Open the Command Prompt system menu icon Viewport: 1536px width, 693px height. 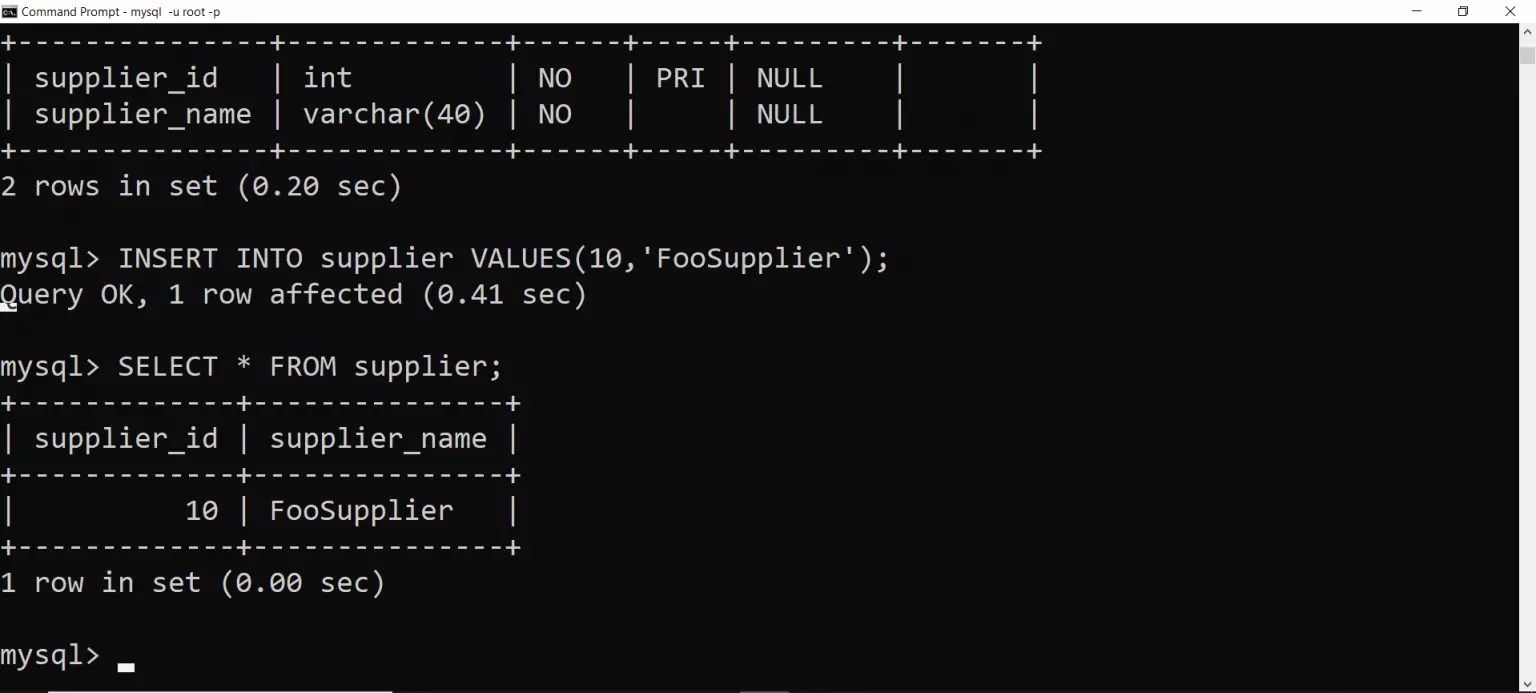pos(10,11)
